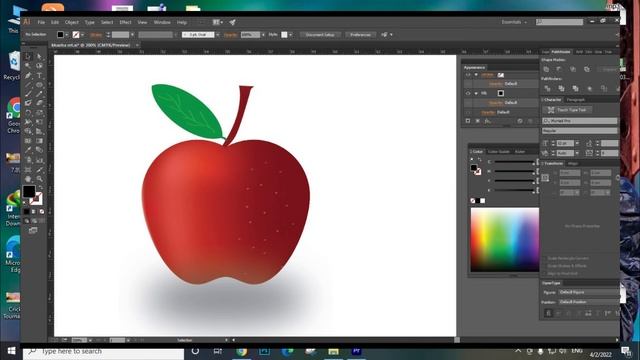640x360 pixels.
Task: Enable Align to Pixel Grid checkbox
Action: (x=544, y=273)
